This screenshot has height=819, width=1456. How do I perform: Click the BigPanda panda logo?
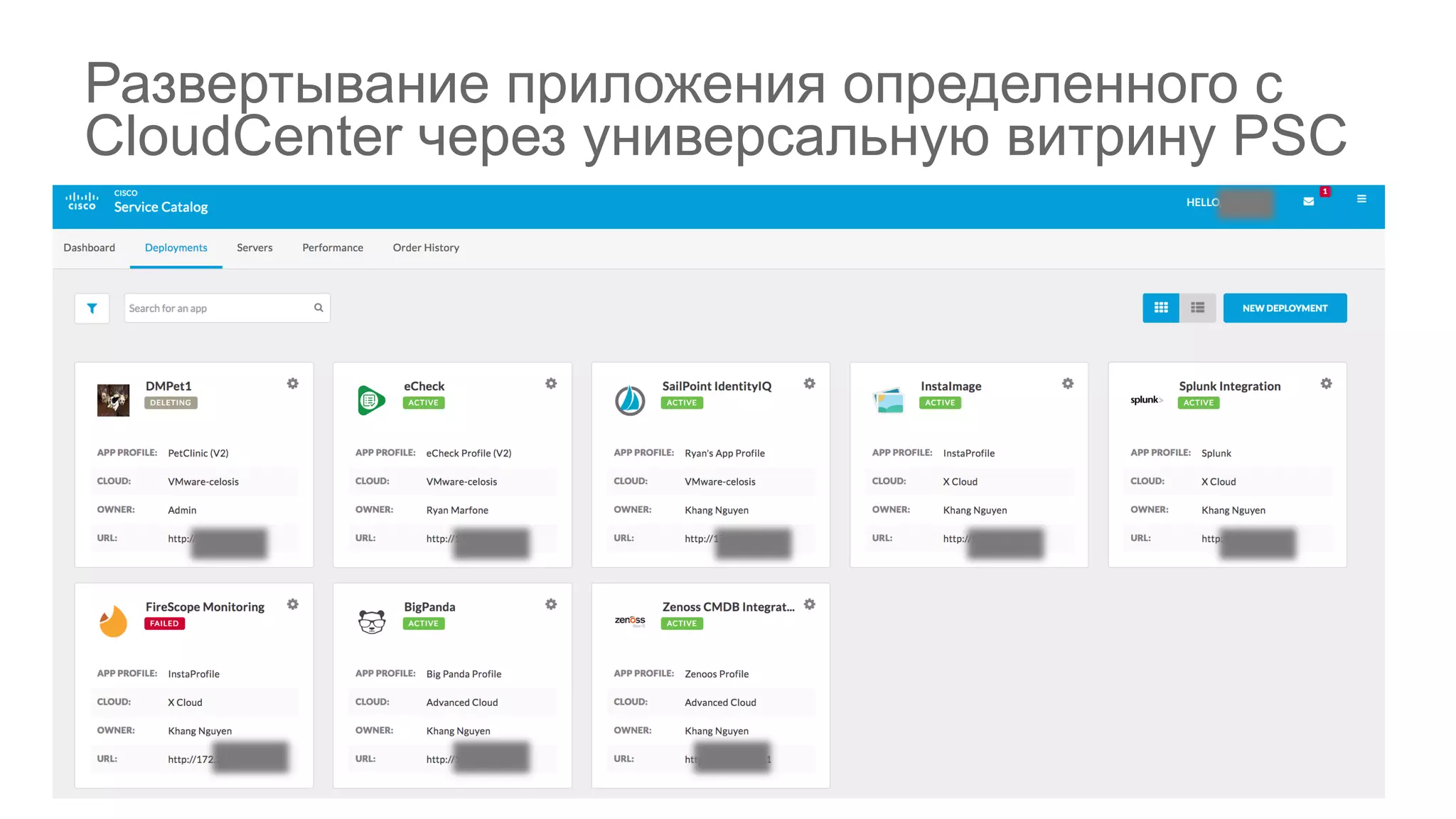[x=371, y=621]
